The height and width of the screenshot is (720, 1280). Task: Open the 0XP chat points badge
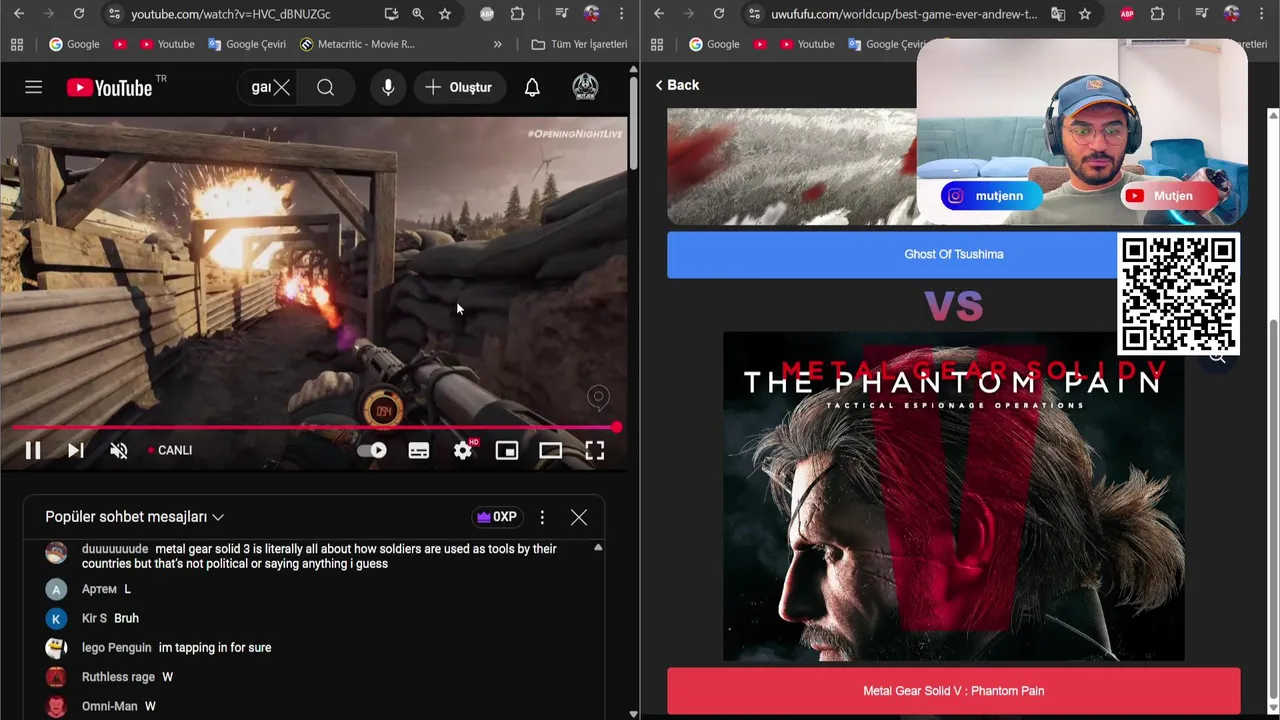tap(497, 517)
